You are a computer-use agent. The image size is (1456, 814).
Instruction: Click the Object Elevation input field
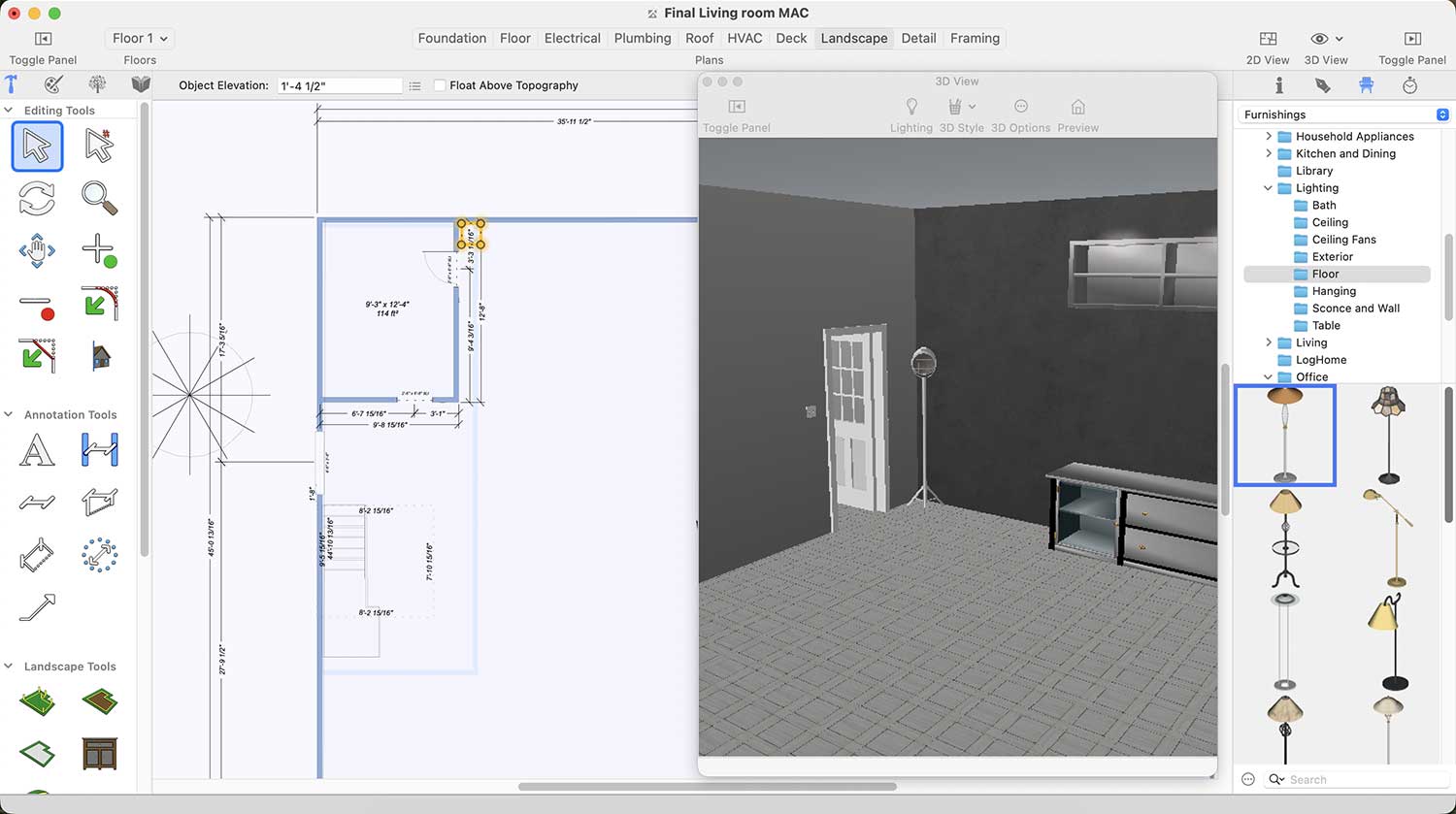[339, 85]
